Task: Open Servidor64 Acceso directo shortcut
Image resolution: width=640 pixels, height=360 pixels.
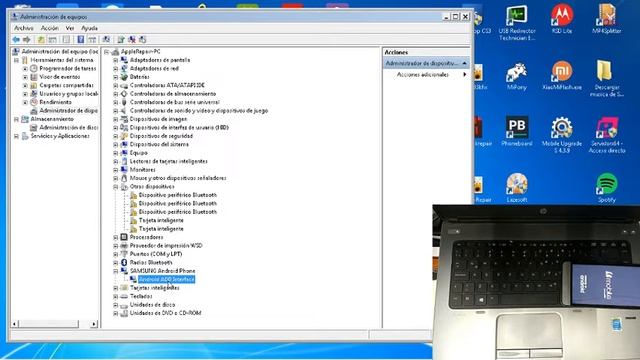Action: [607, 135]
